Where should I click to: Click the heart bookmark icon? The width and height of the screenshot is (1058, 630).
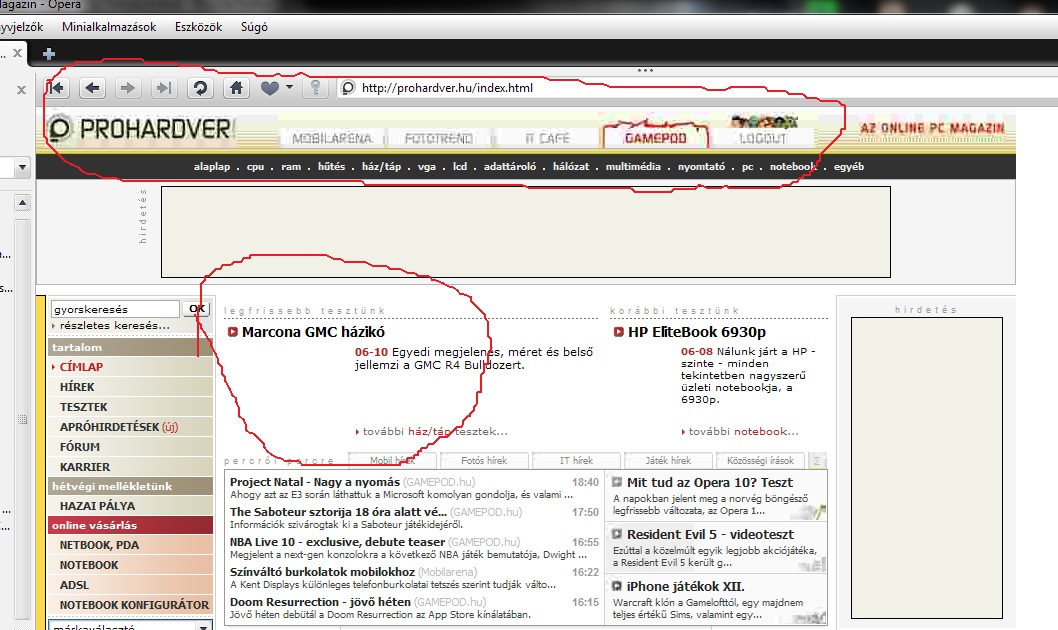270,88
